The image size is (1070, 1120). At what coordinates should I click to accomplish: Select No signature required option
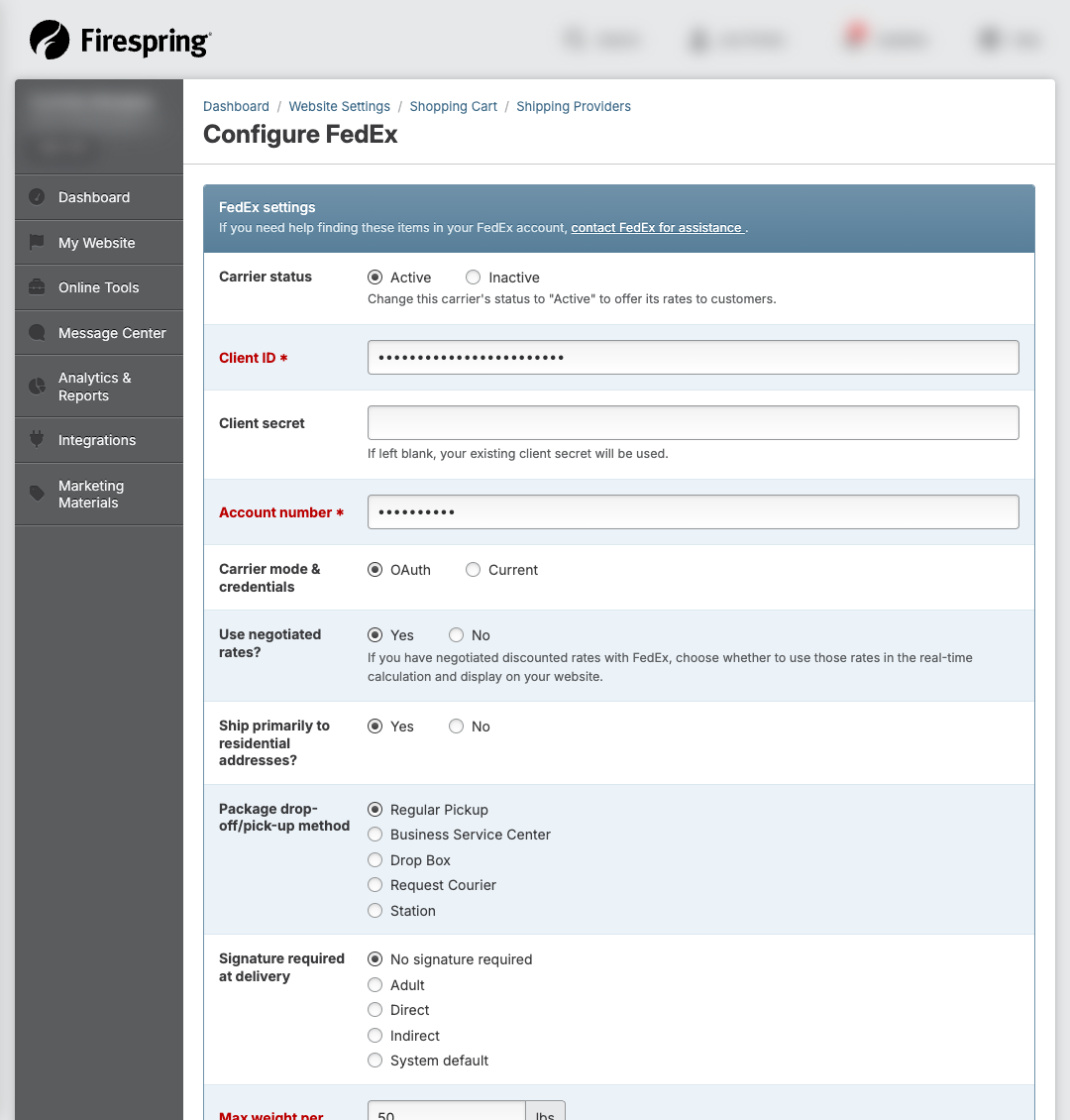[374, 959]
